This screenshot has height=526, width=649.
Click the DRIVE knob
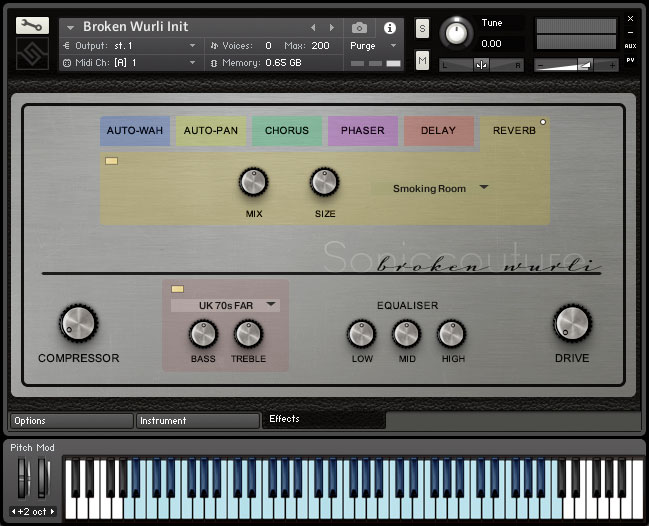pos(573,324)
